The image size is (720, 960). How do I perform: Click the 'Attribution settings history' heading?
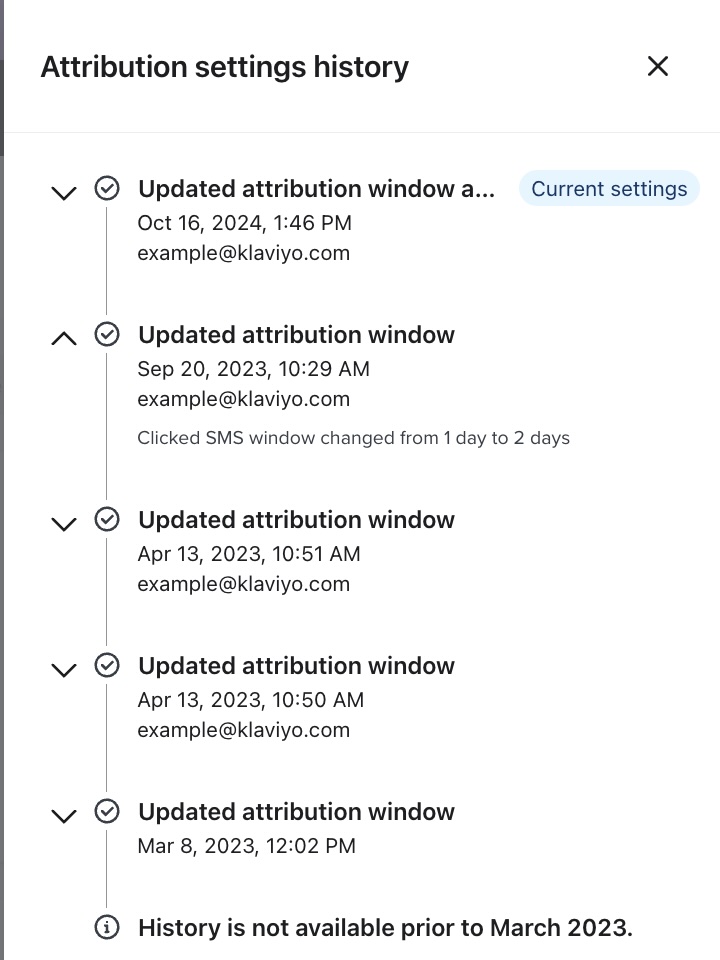[224, 67]
